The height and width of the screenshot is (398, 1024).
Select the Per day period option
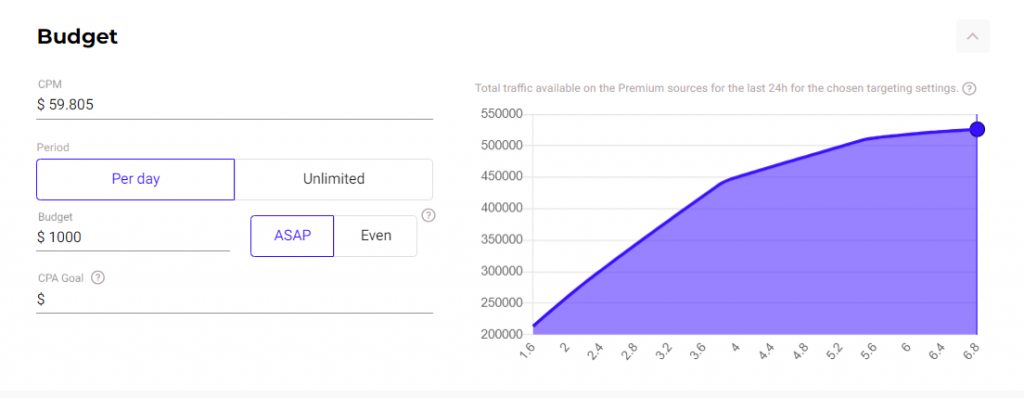[x=135, y=179]
